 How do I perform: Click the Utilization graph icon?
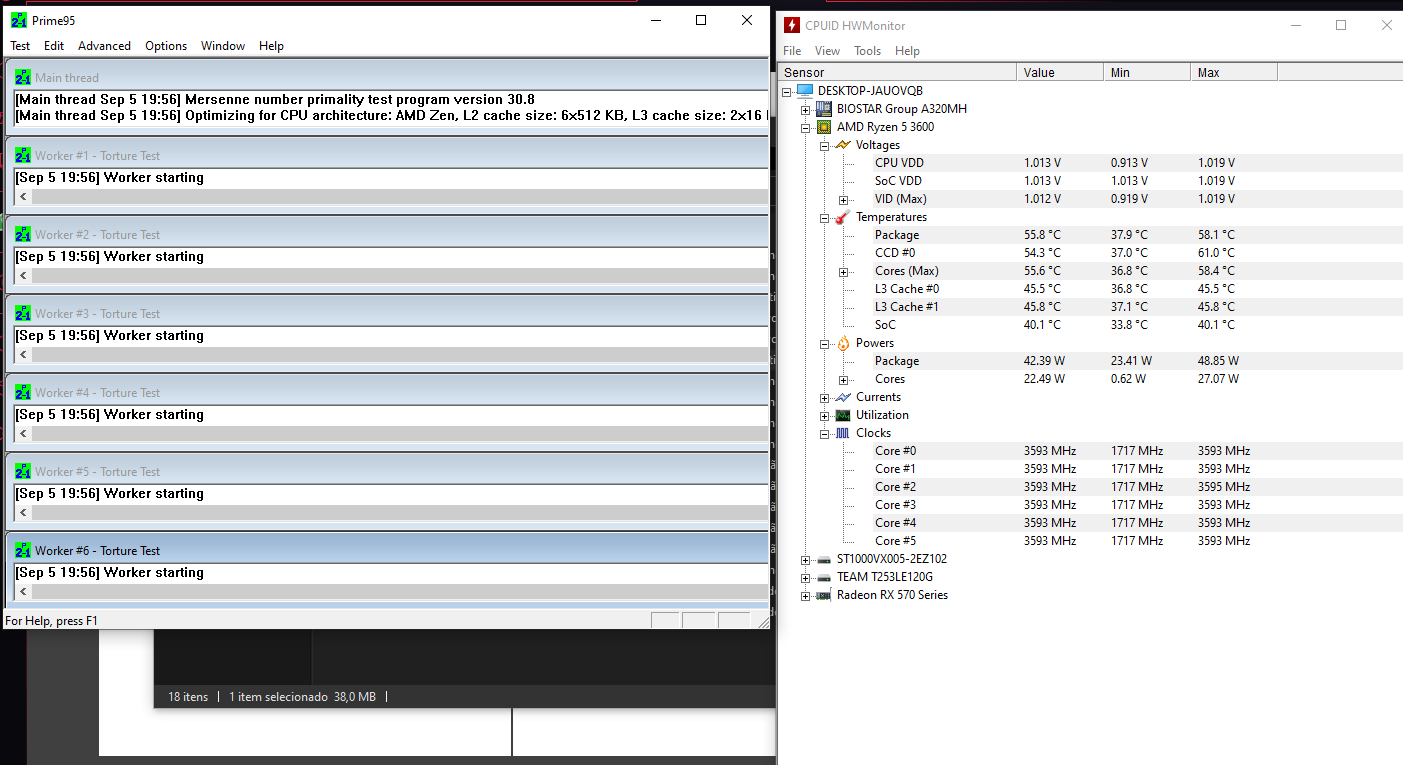coord(843,415)
